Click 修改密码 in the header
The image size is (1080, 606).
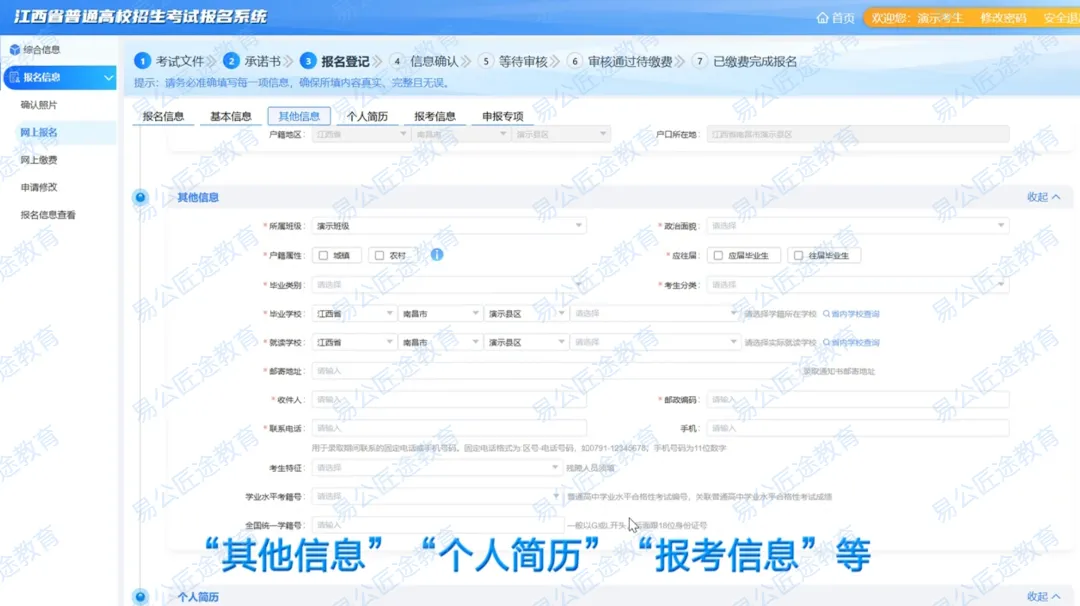point(1004,18)
